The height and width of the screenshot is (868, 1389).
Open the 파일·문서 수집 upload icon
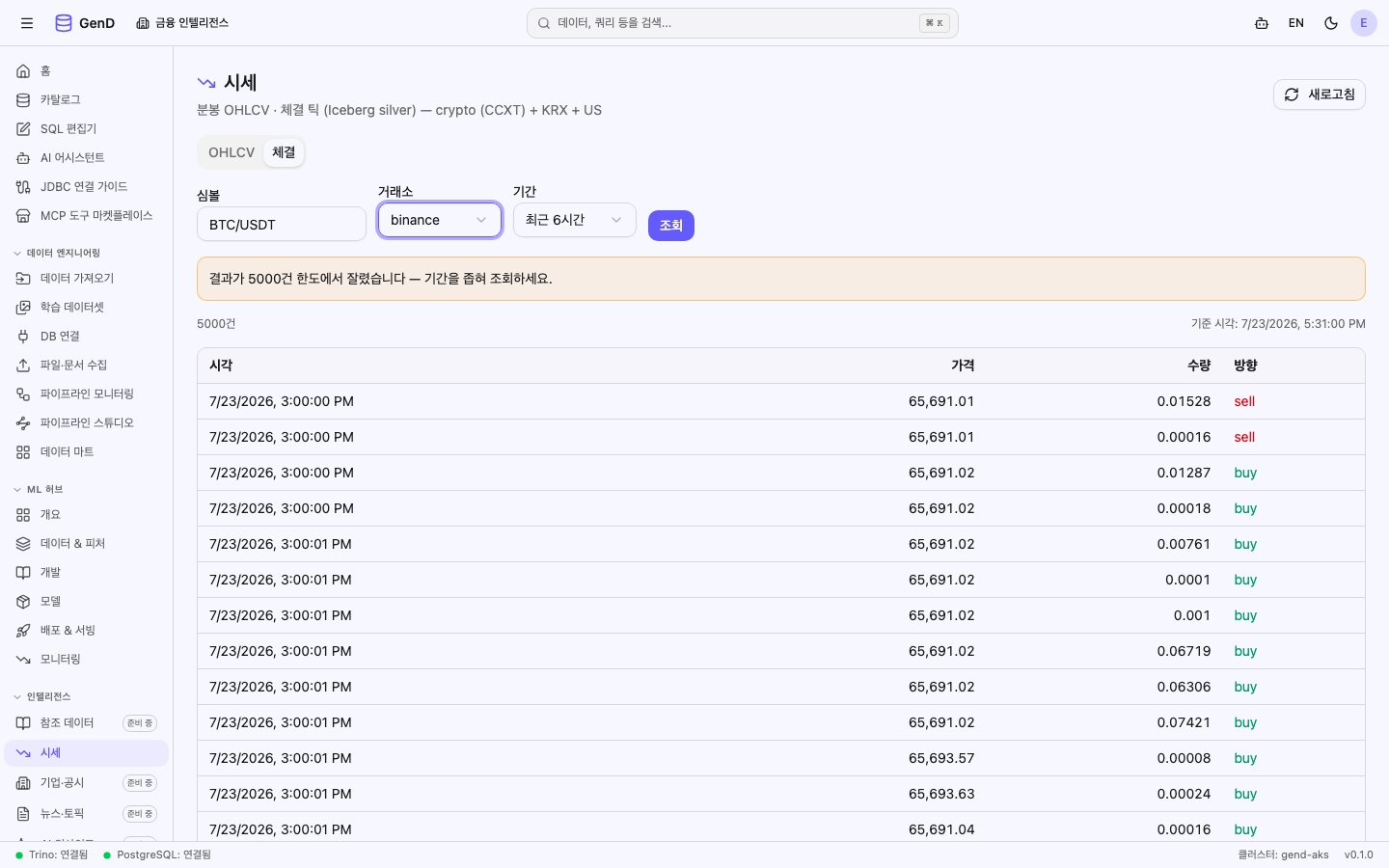tap(23, 366)
